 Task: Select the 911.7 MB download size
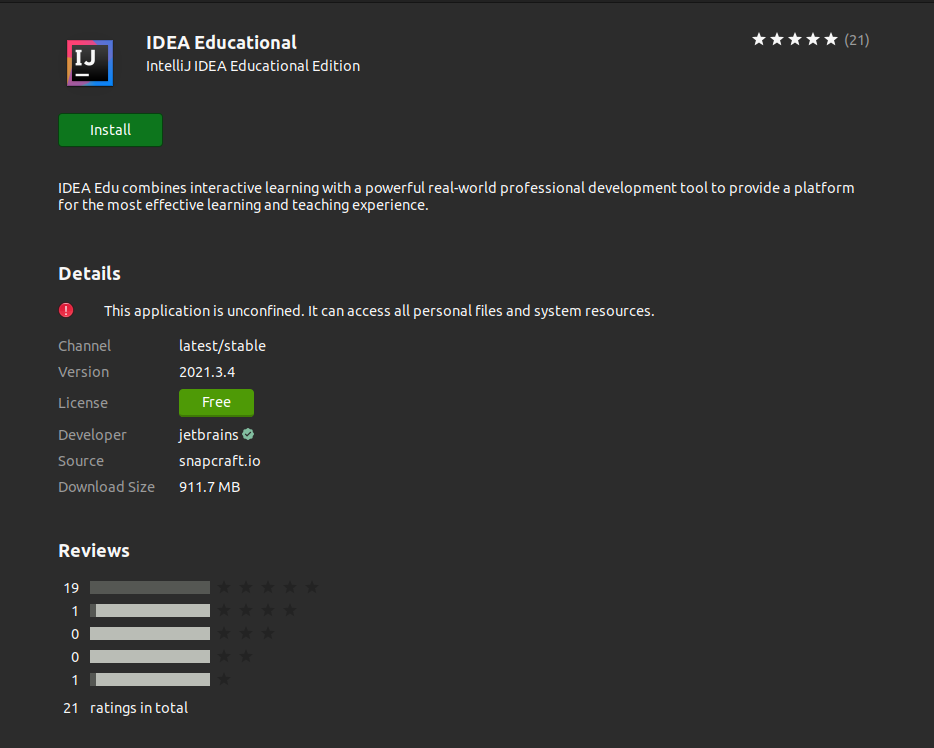(x=209, y=487)
